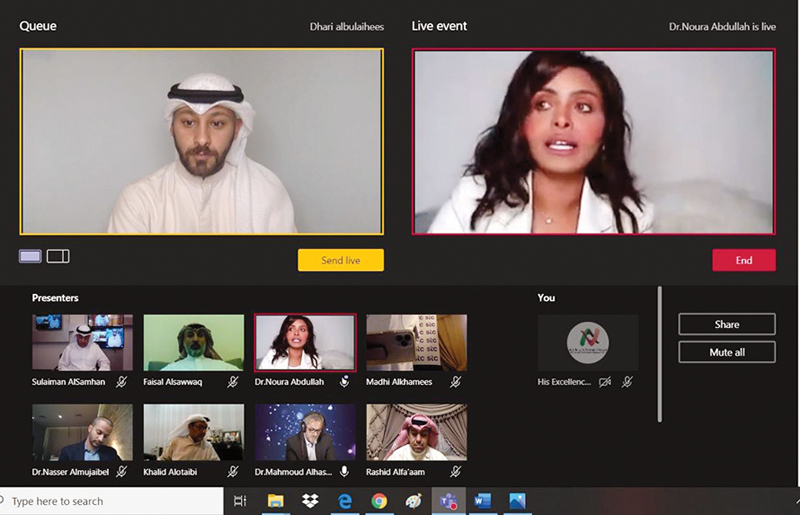The image size is (800, 515).
Task: Select the single content layout icon
Action: 30,256
